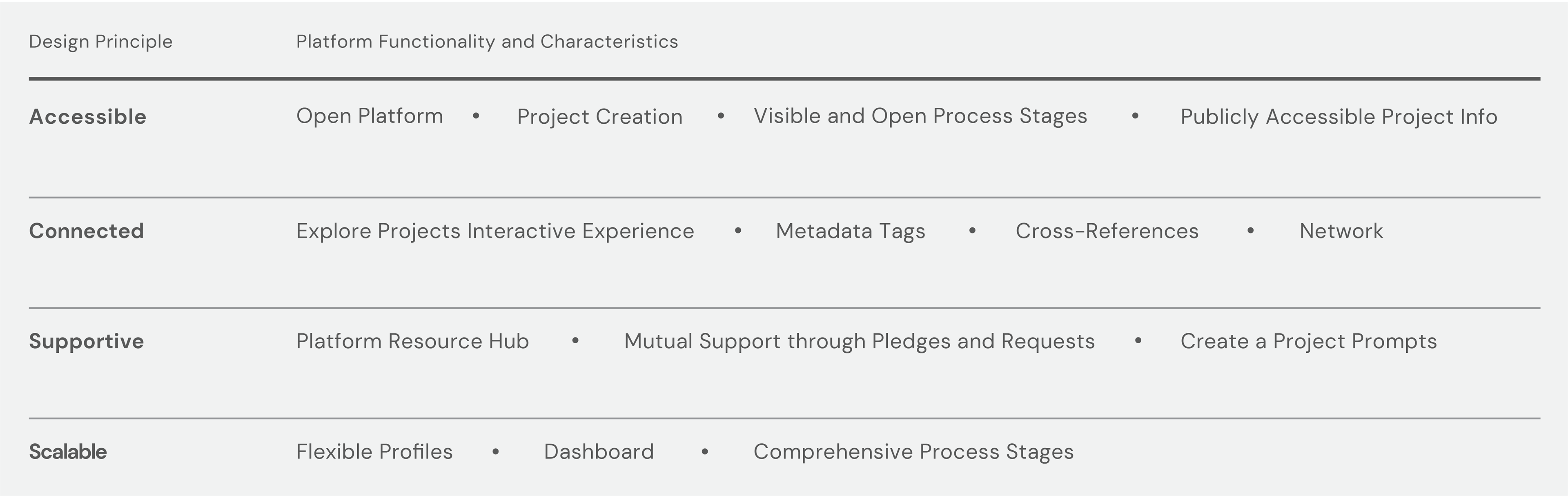Click Create a Project Prompts
1568x496 pixels.
click(1309, 341)
